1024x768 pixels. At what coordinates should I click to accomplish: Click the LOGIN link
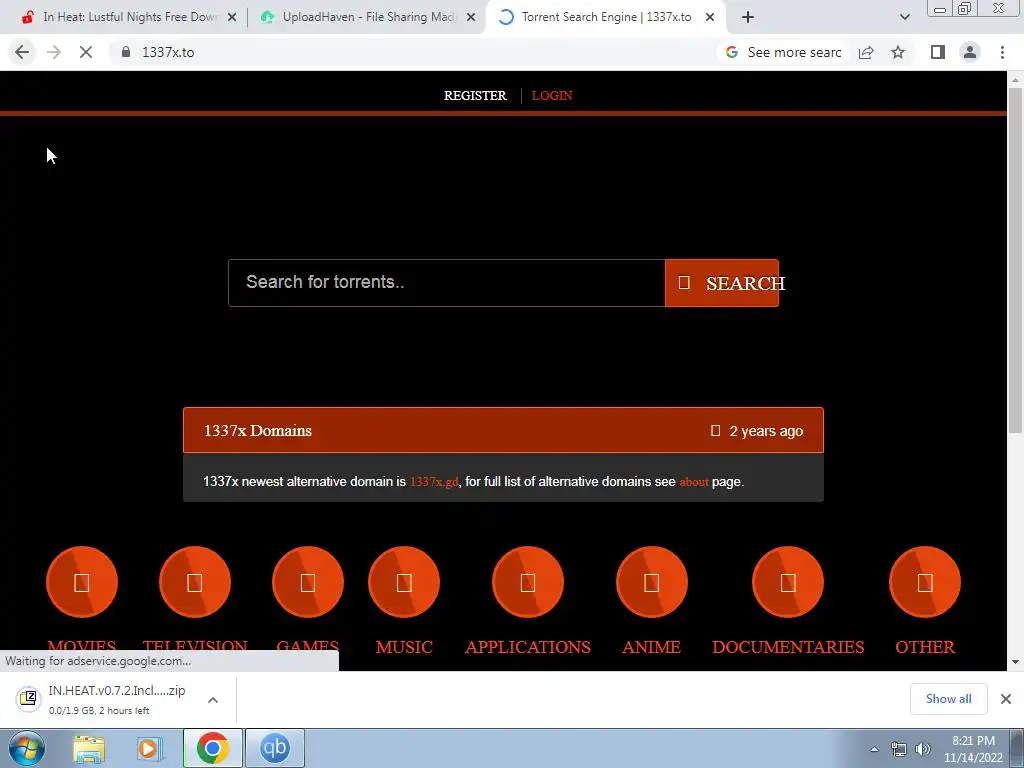pos(552,95)
